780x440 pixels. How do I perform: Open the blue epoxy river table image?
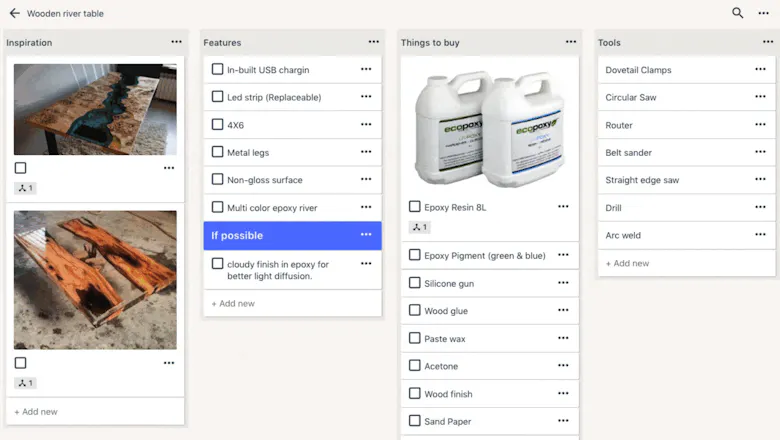click(x=95, y=109)
